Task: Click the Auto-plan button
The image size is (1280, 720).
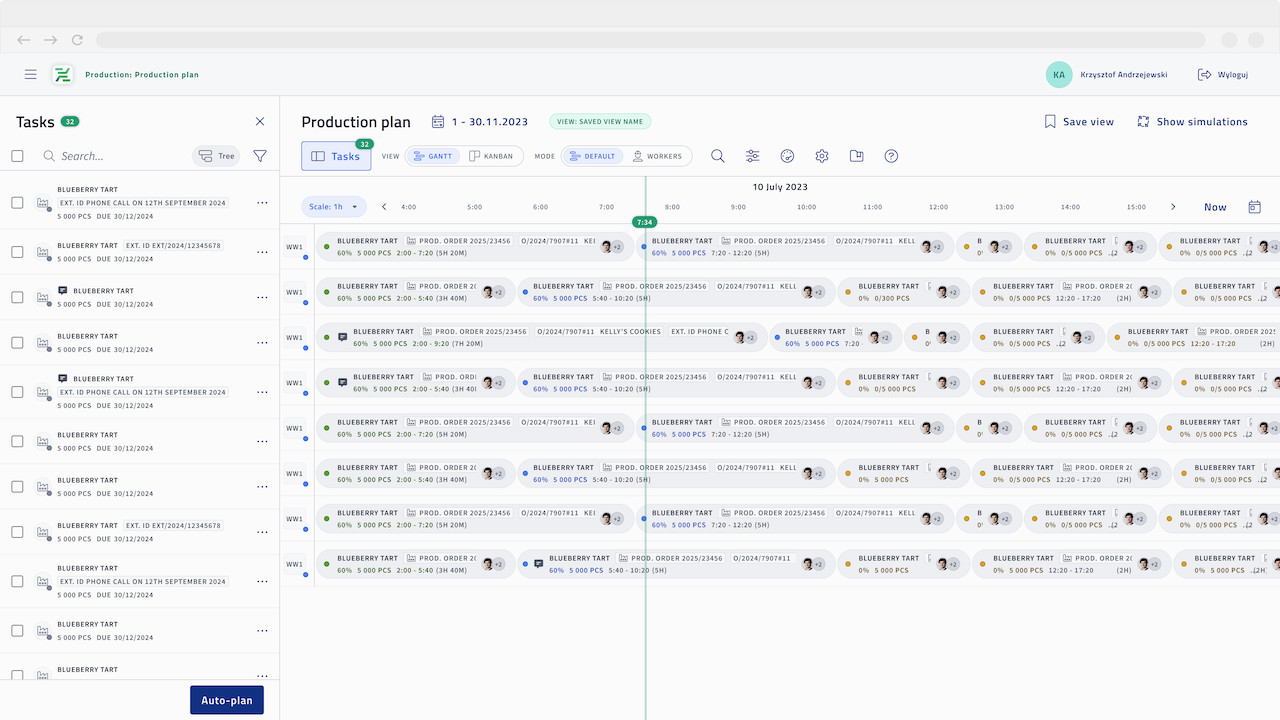Action: click(x=227, y=700)
